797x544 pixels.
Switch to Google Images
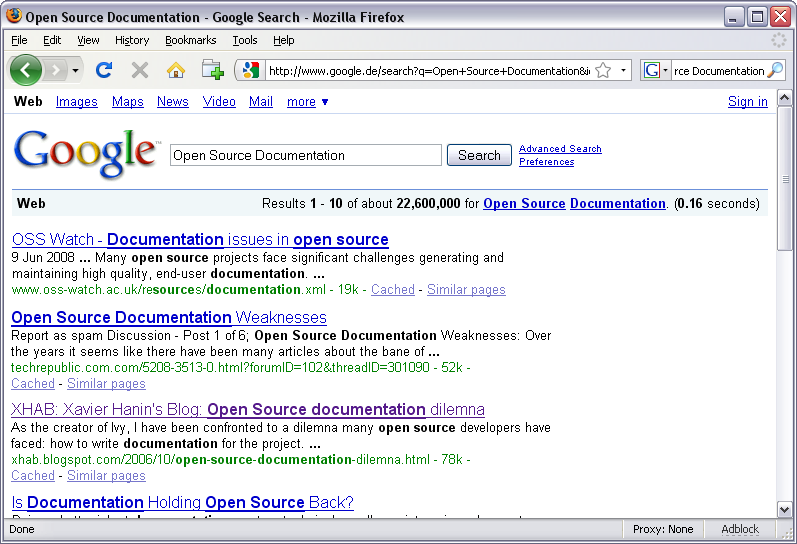[76, 102]
